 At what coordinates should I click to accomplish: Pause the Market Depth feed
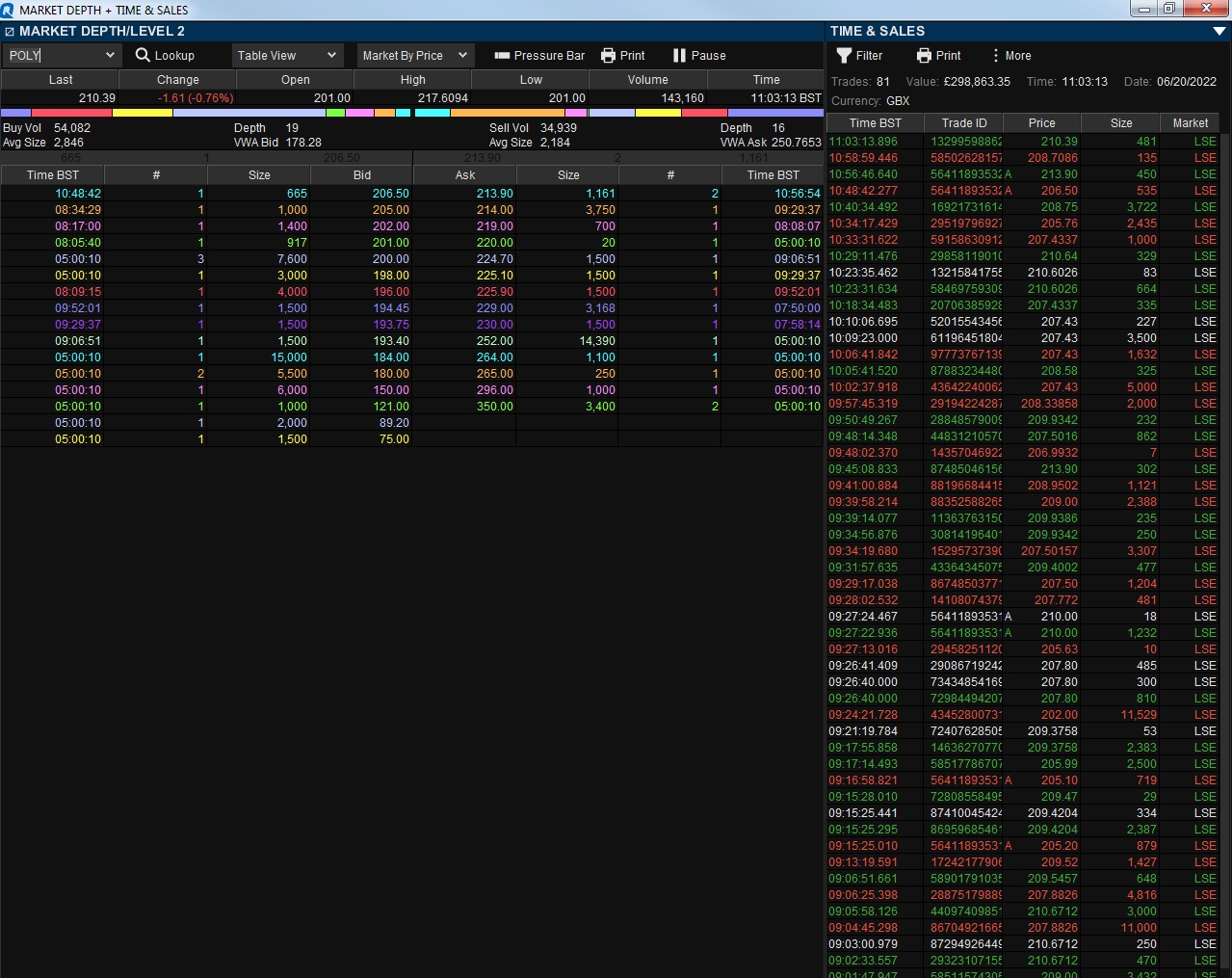[x=699, y=56]
